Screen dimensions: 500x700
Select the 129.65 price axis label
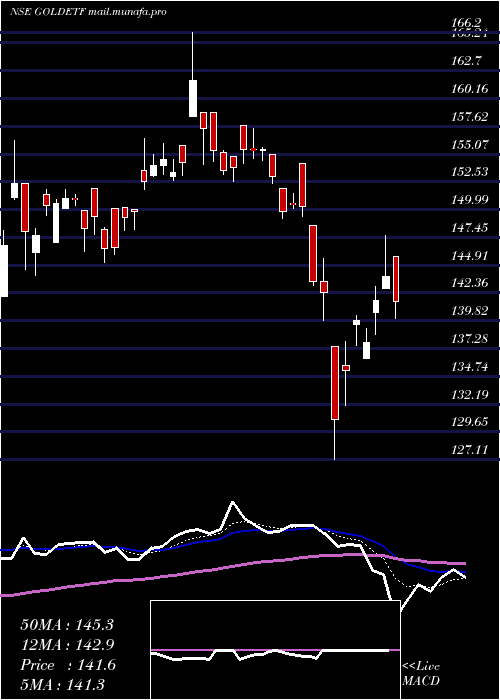[x=469, y=422]
